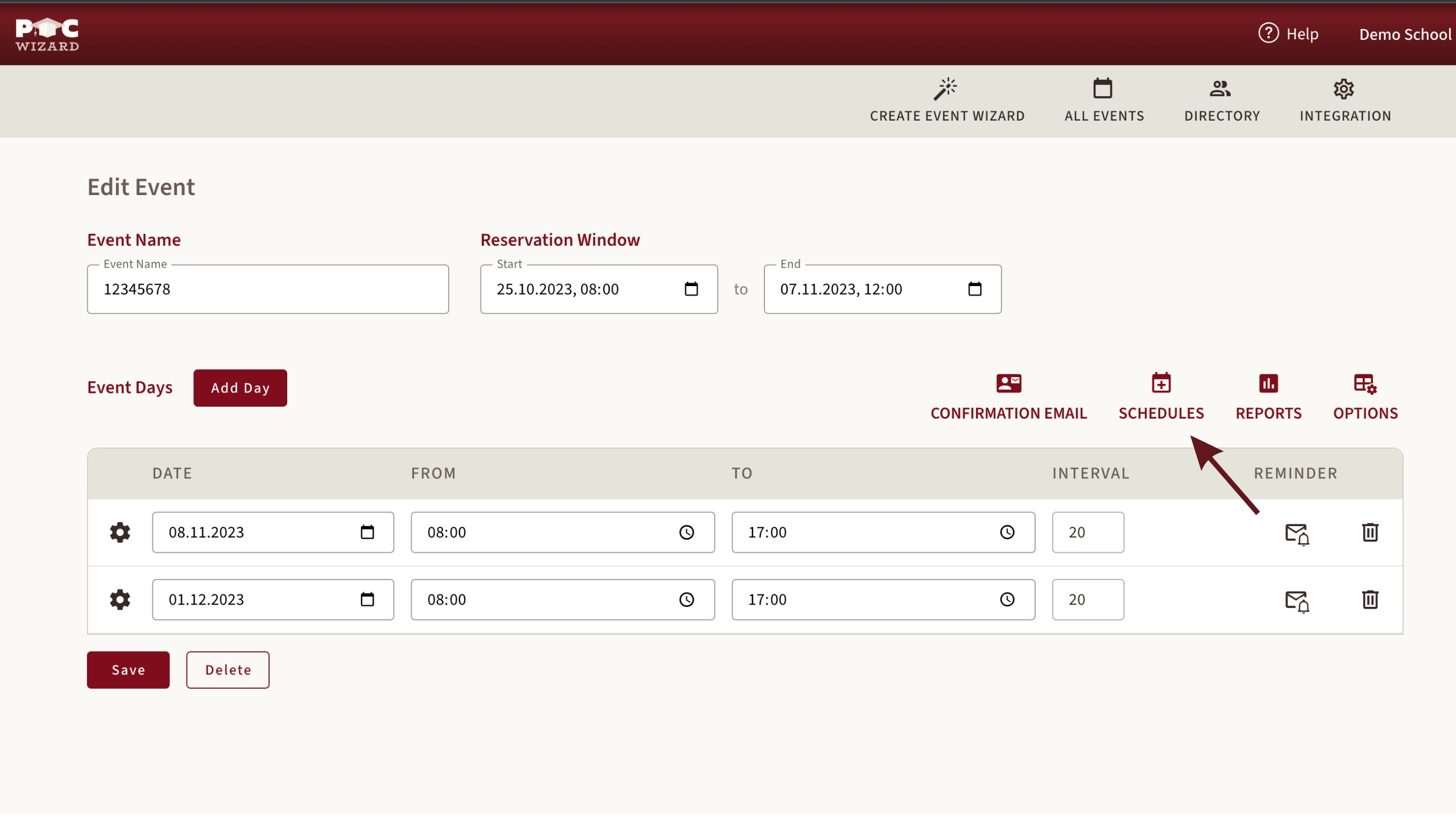The height and width of the screenshot is (819, 1456).
Task: Click the Add Day button
Action: click(x=240, y=388)
